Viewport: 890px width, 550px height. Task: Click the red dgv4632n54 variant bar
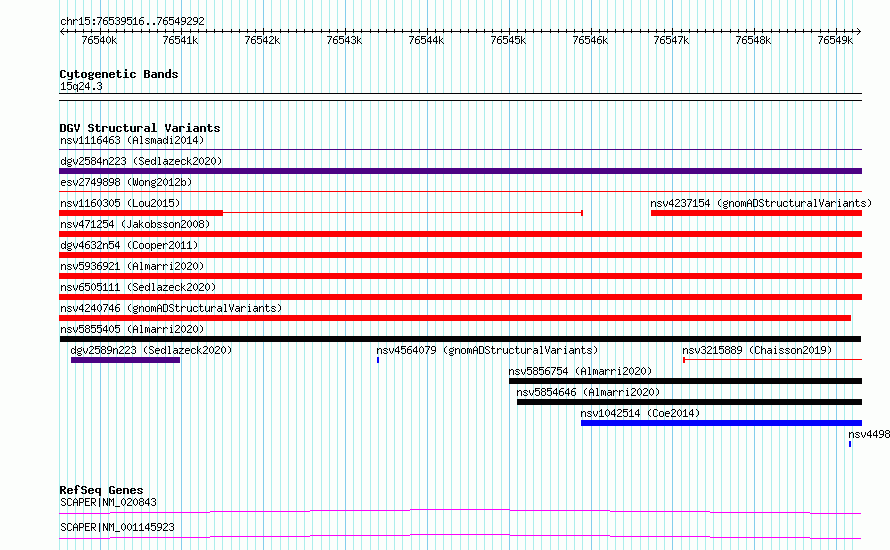460,255
